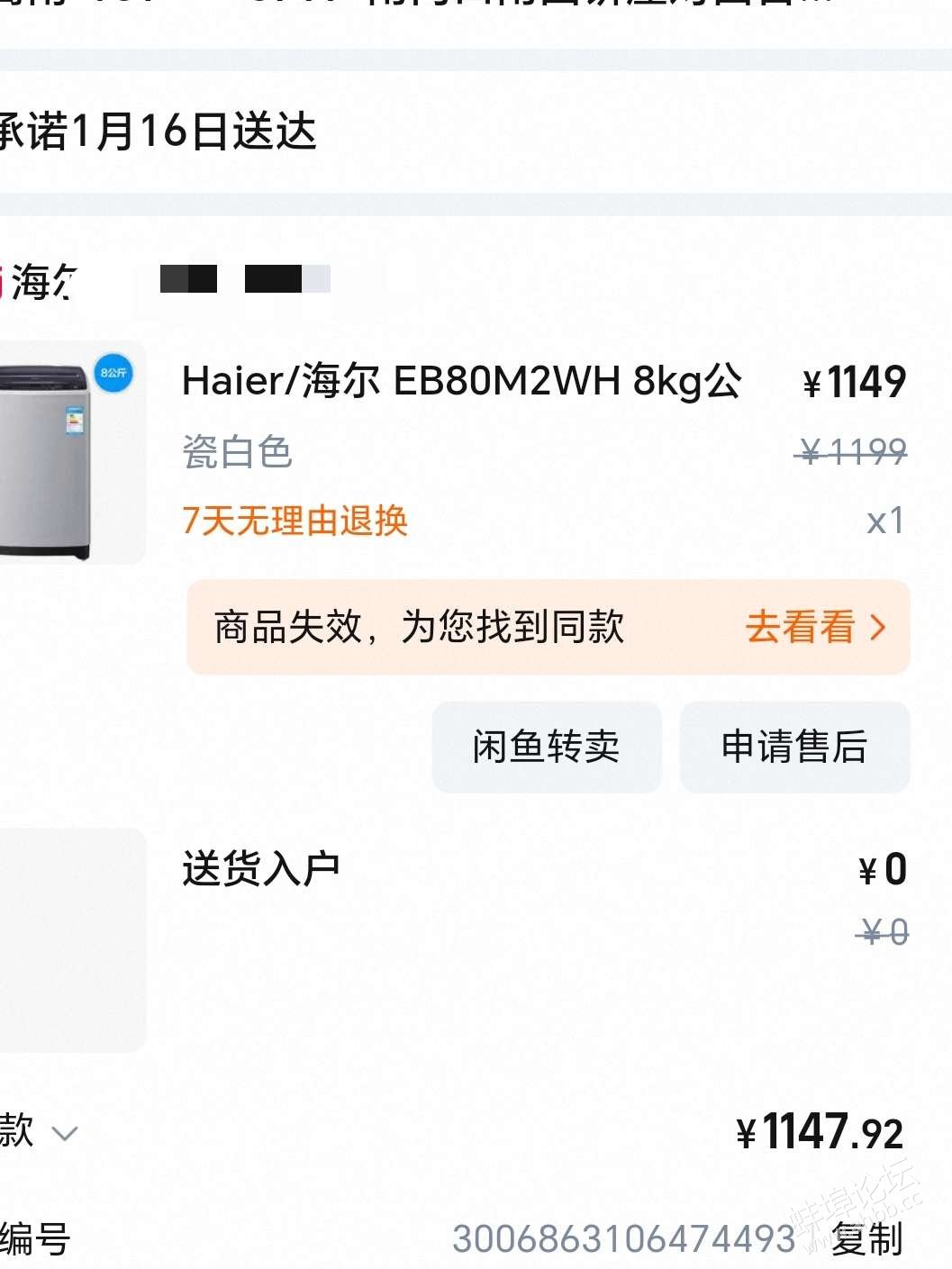This screenshot has height=1269, width=952.
Task: Tap the 商品失效 notice banner
Action: tap(549, 627)
